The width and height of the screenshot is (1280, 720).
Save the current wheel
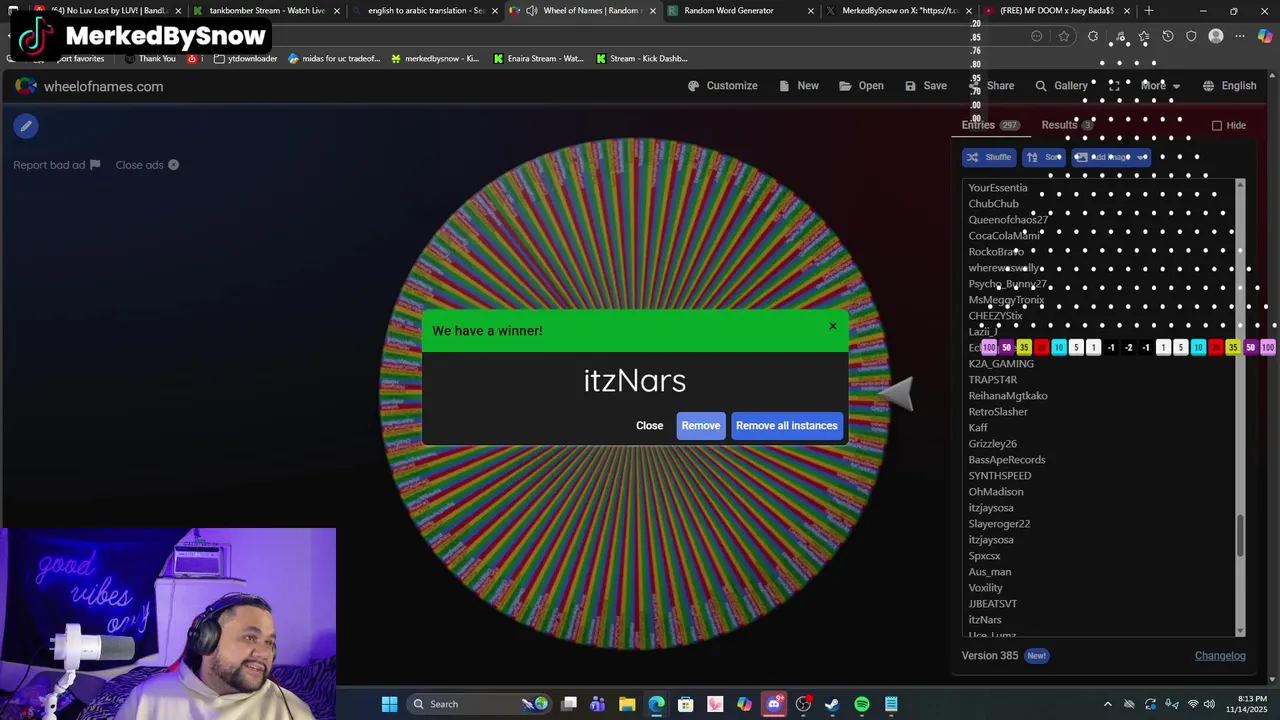click(925, 86)
